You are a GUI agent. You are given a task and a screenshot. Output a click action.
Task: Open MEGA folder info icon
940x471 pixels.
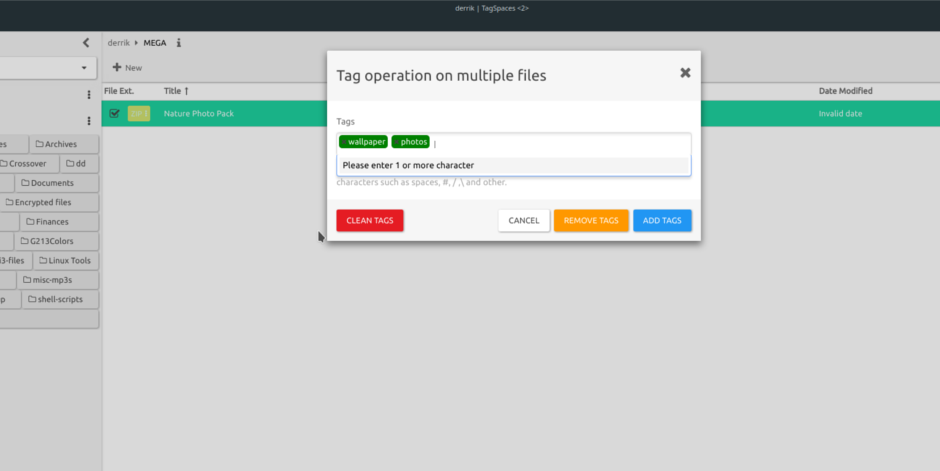click(179, 43)
